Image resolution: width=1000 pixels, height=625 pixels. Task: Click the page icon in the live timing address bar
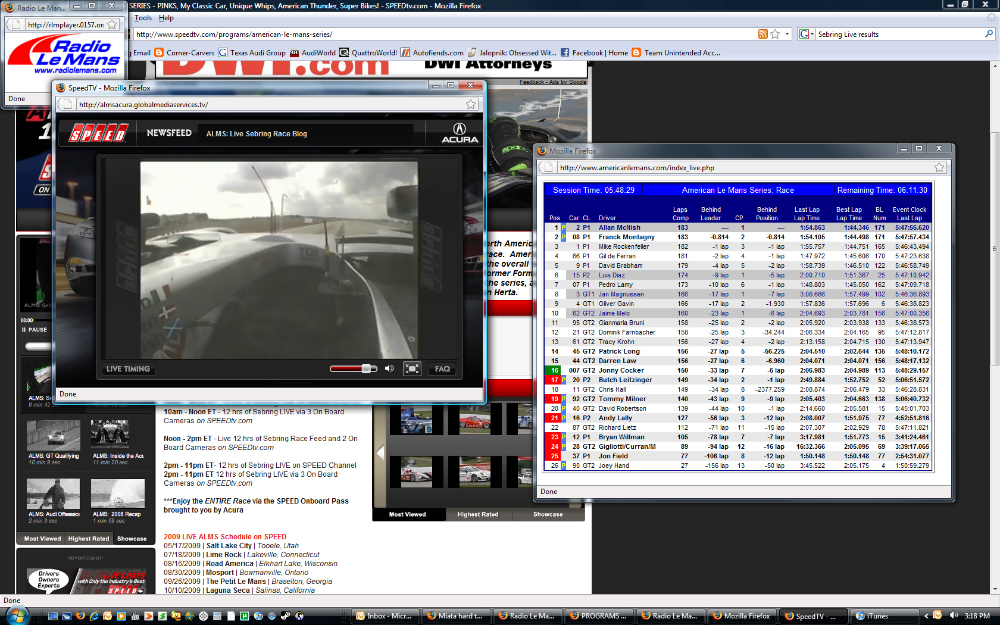coord(547,167)
